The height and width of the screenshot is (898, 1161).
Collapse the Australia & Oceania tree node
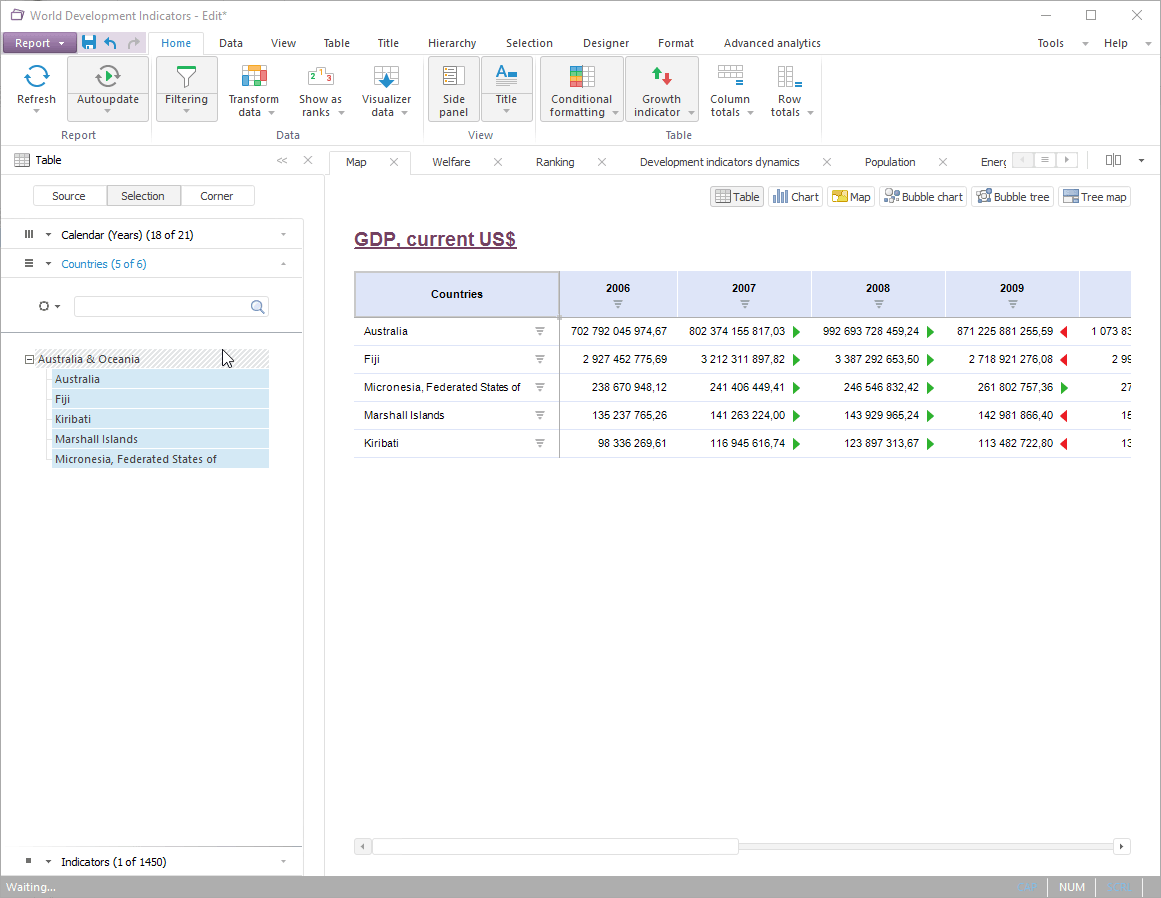[x=29, y=359]
